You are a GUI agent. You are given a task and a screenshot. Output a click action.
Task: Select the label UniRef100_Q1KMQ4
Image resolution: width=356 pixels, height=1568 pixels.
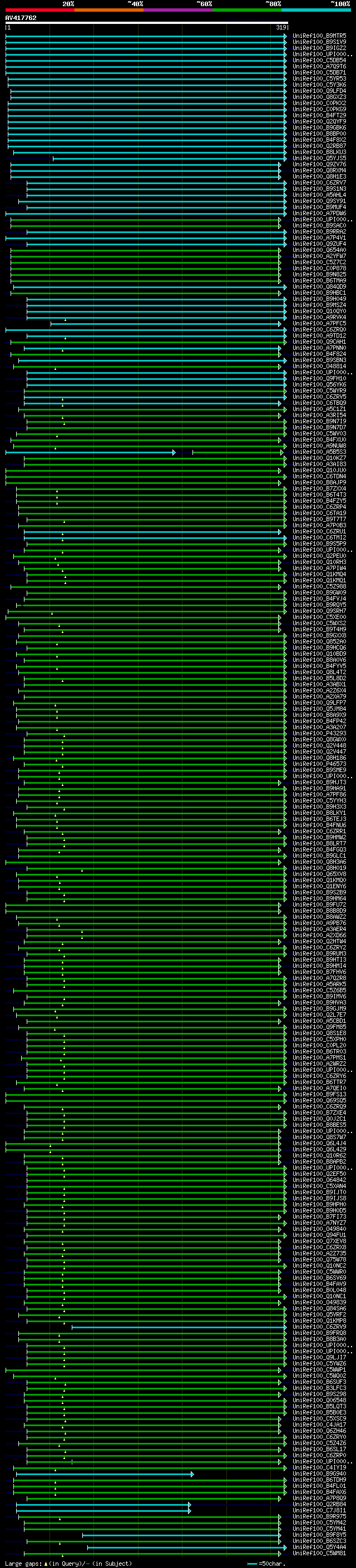319,574
